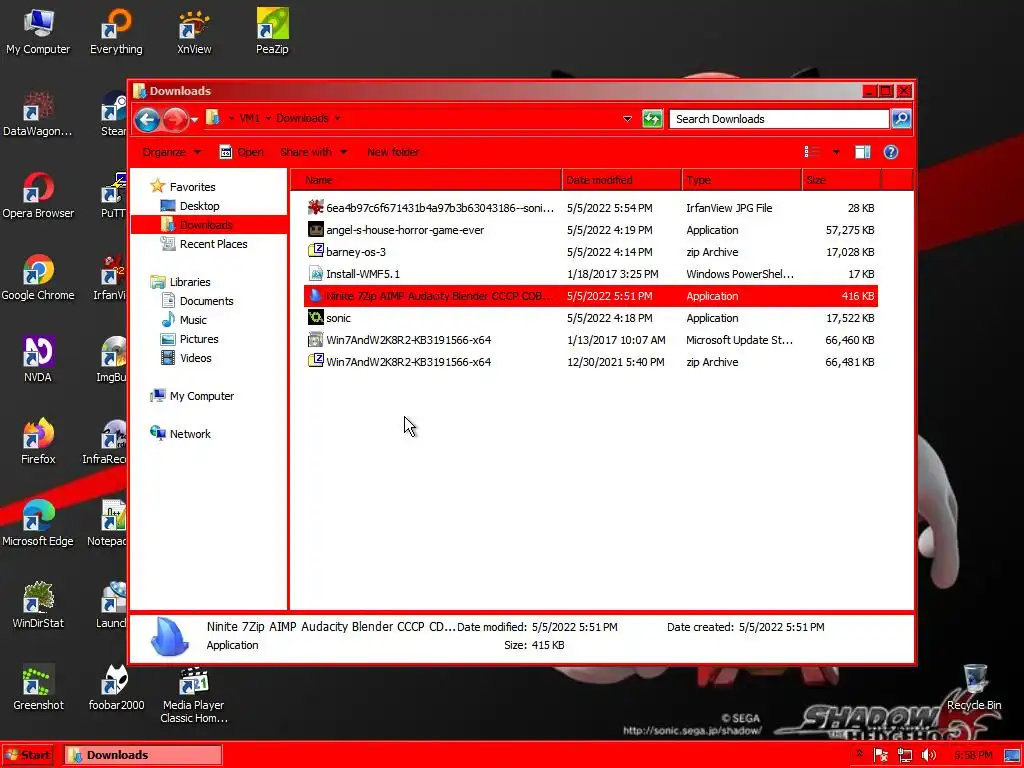The width and height of the screenshot is (1024, 768).
Task: Open Organize dropdown menu
Action: coord(172,152)
